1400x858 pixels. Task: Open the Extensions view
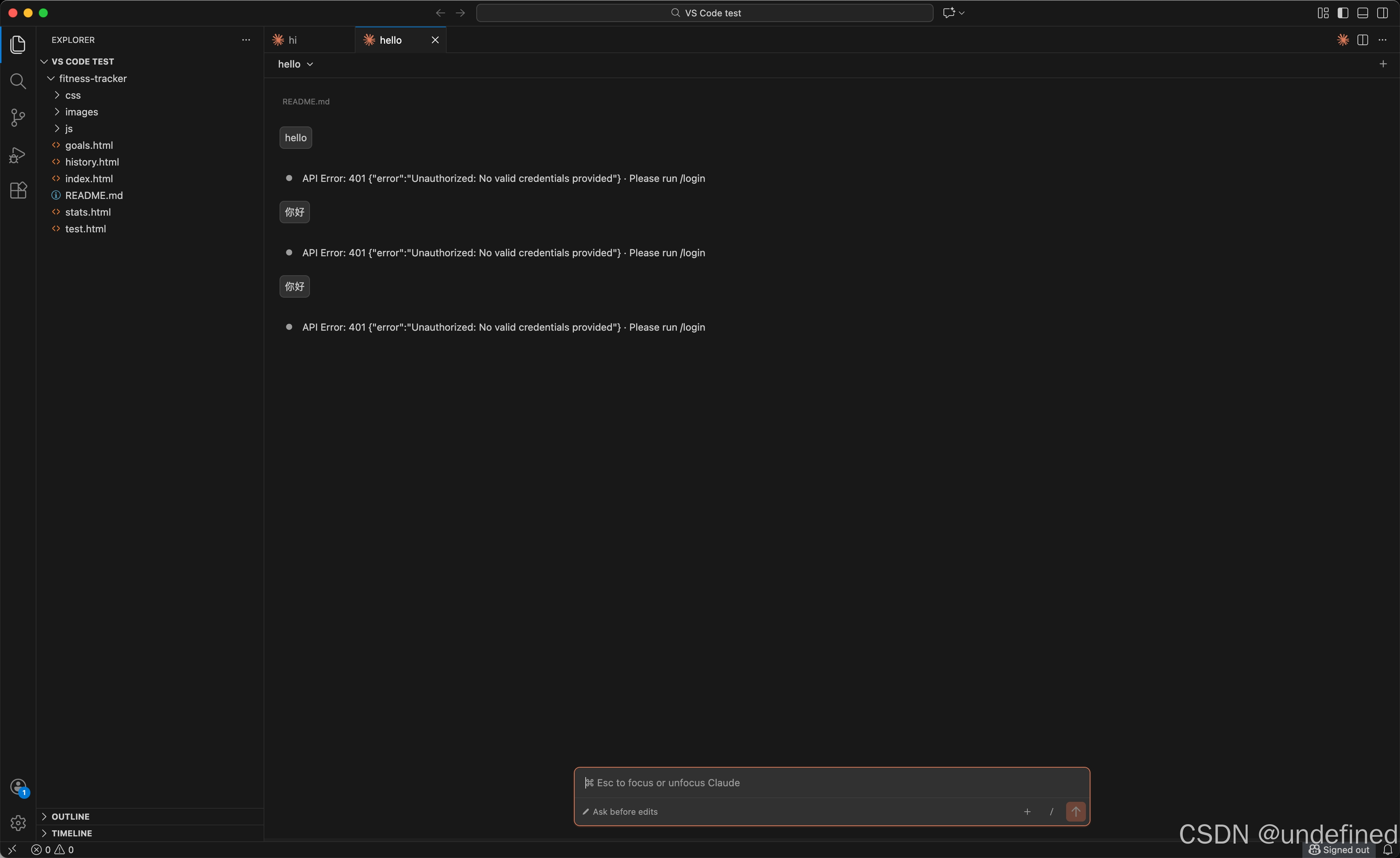[x=18, y=190]
